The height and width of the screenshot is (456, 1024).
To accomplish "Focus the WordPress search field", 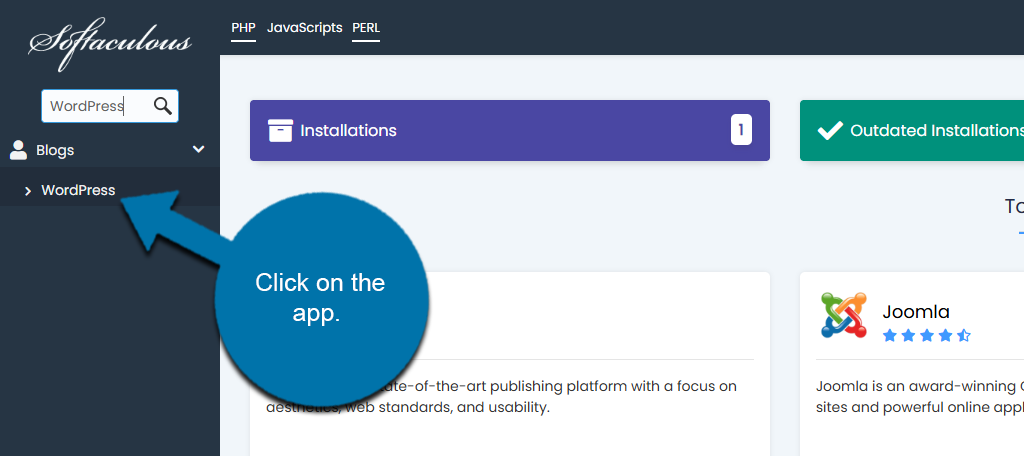I will [95, 105].
